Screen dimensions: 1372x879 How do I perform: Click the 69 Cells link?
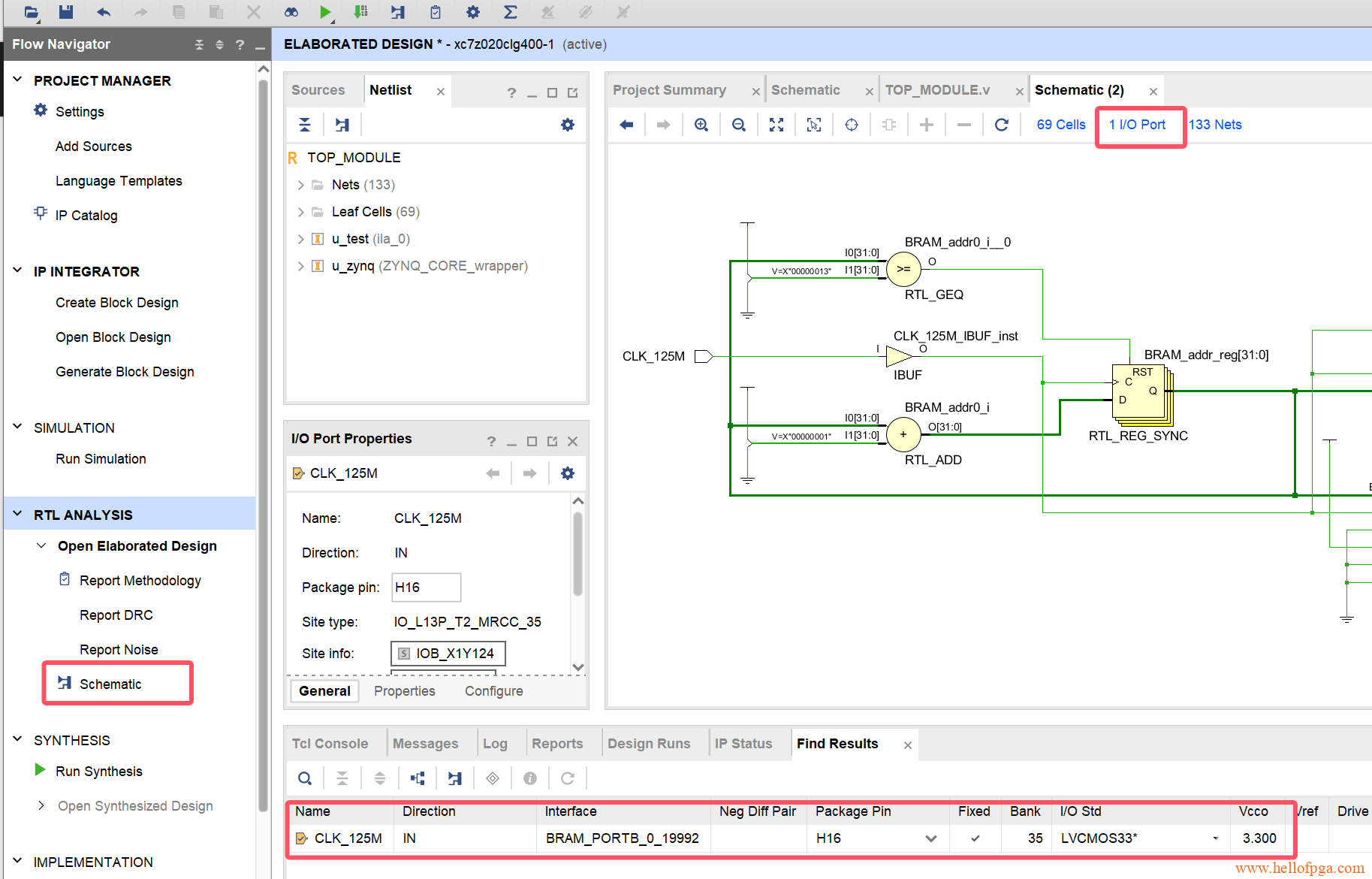(x=1060, y=125)
